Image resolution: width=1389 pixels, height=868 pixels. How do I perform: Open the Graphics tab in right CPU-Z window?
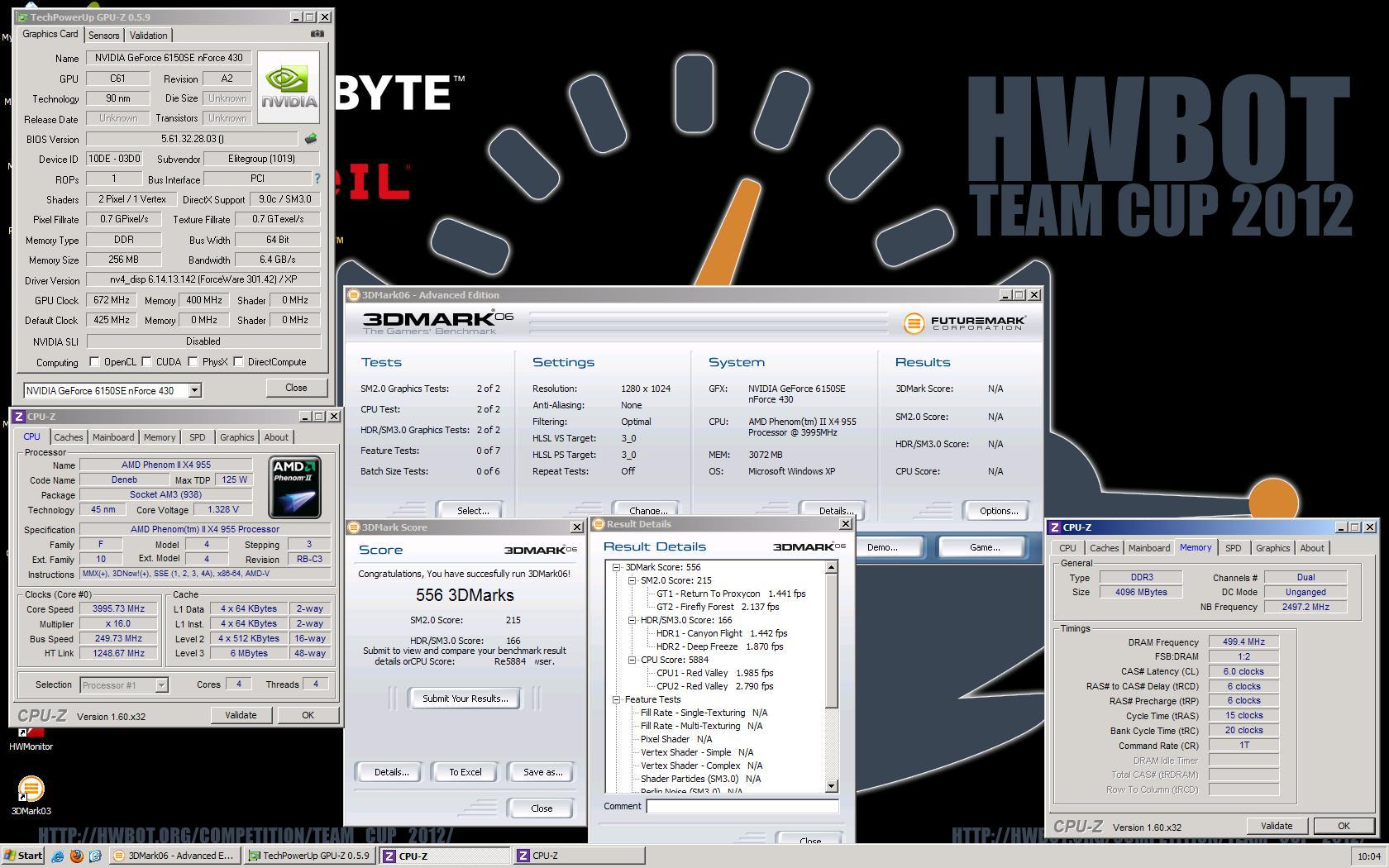point(1272,548)
